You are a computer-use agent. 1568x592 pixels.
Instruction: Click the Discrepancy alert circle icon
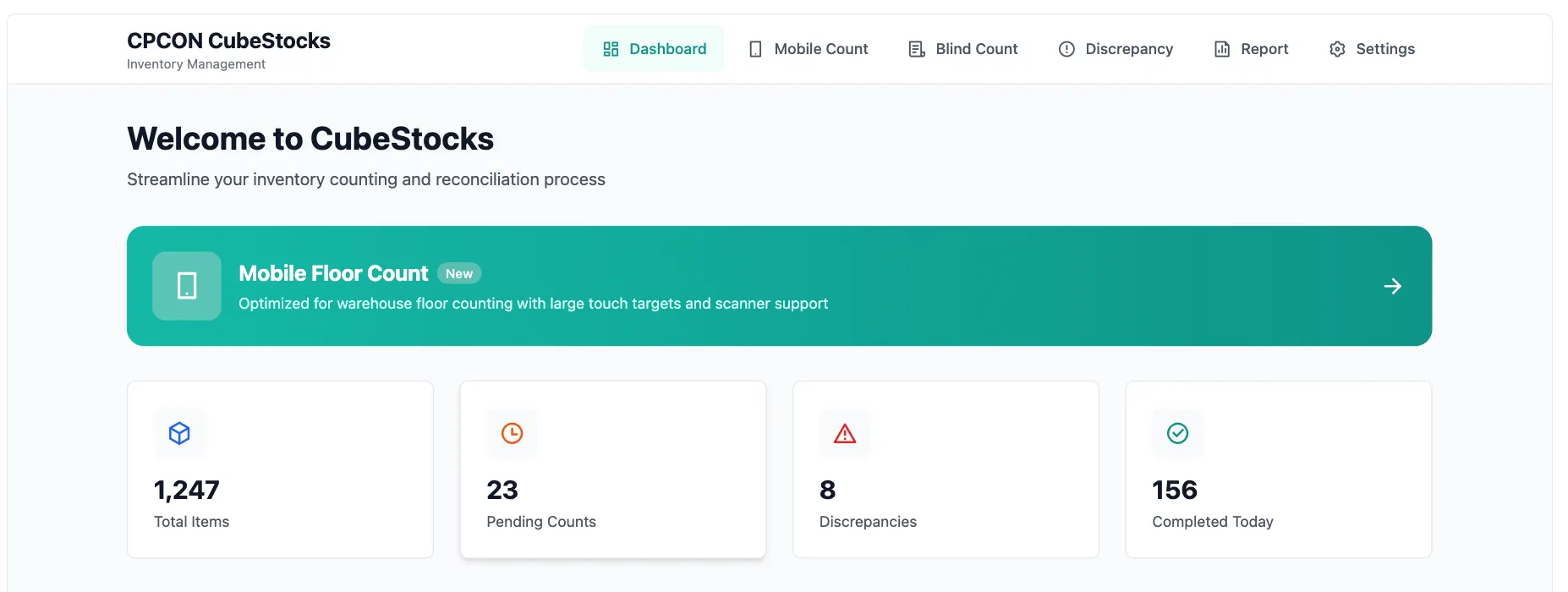1066,49
